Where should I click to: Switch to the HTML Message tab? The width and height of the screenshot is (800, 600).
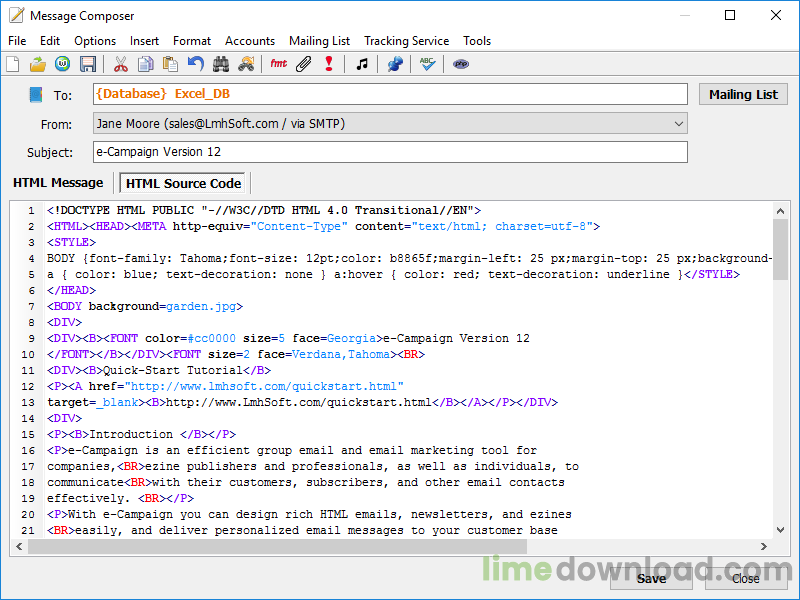click(x=58, y=183)
